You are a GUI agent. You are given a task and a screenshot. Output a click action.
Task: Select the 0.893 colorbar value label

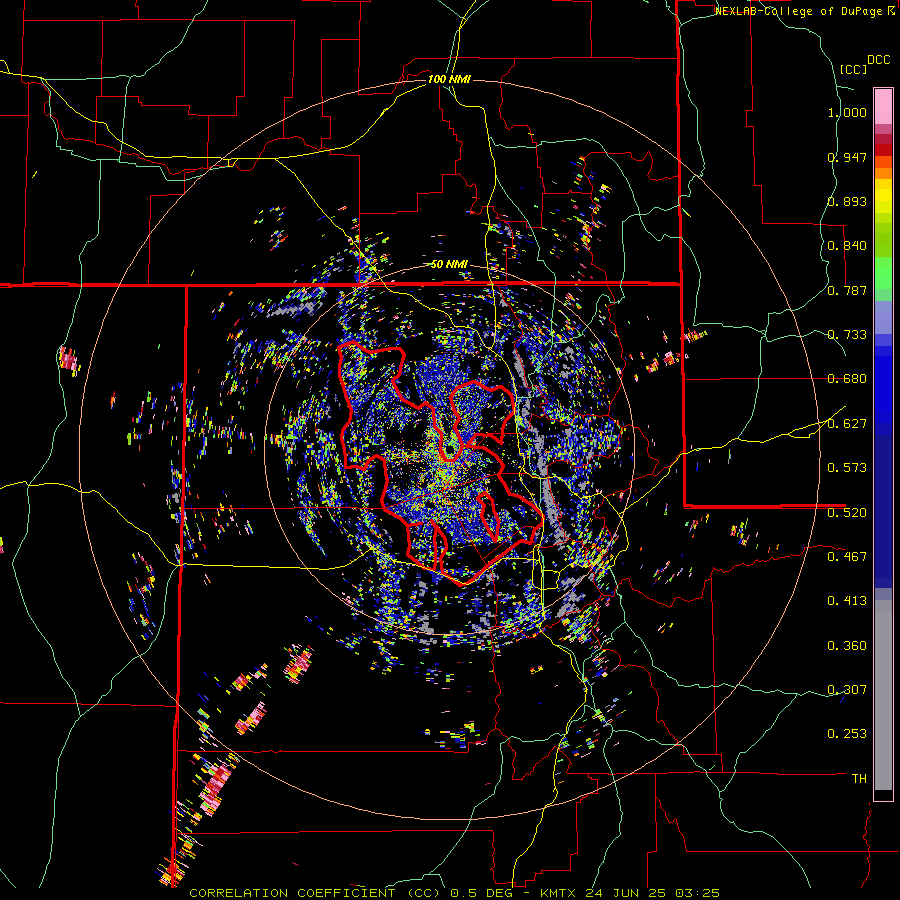pyautogui.click(x=847, y=201)
